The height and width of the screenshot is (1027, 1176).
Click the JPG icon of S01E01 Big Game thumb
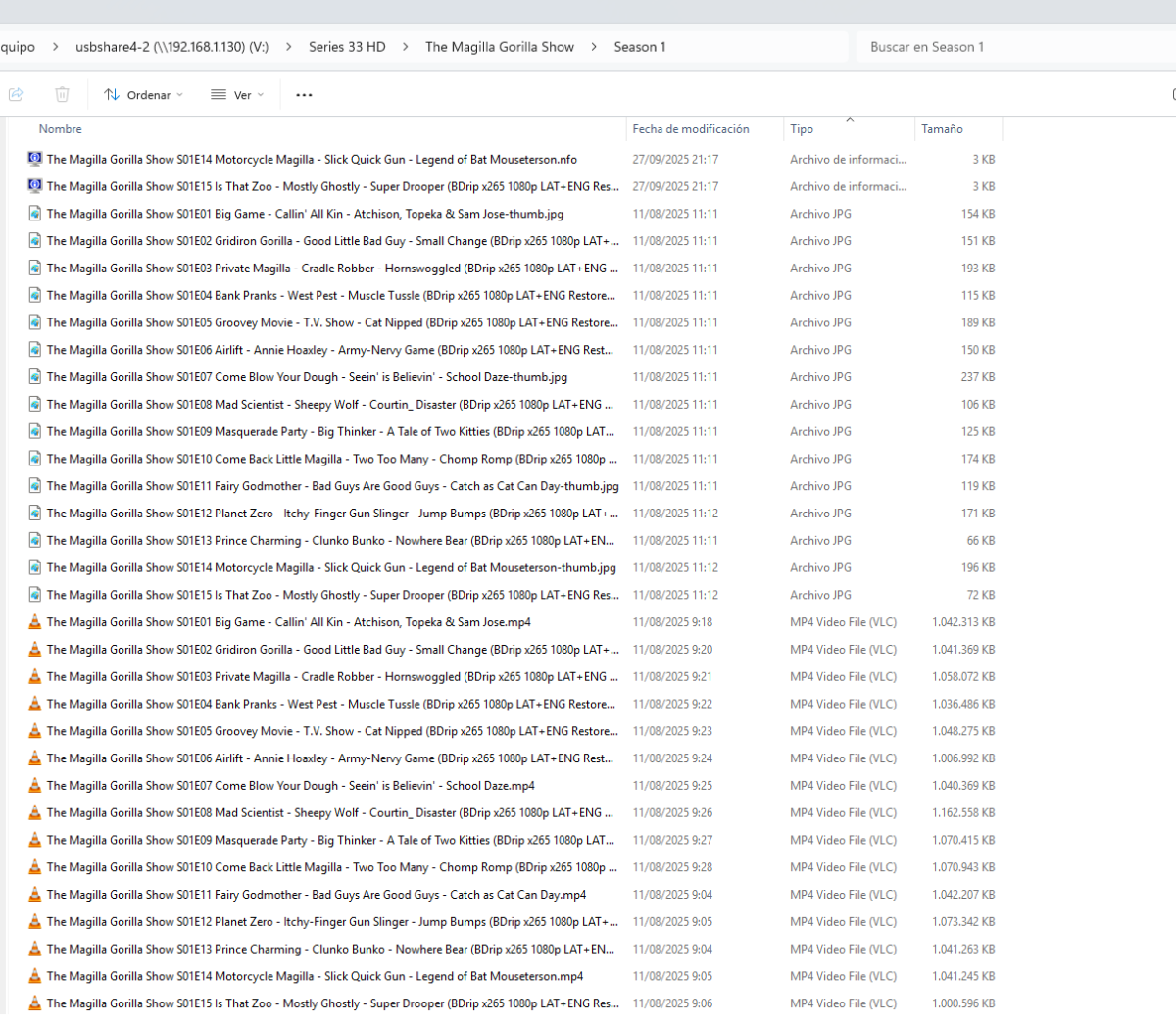tap(35, 214)
